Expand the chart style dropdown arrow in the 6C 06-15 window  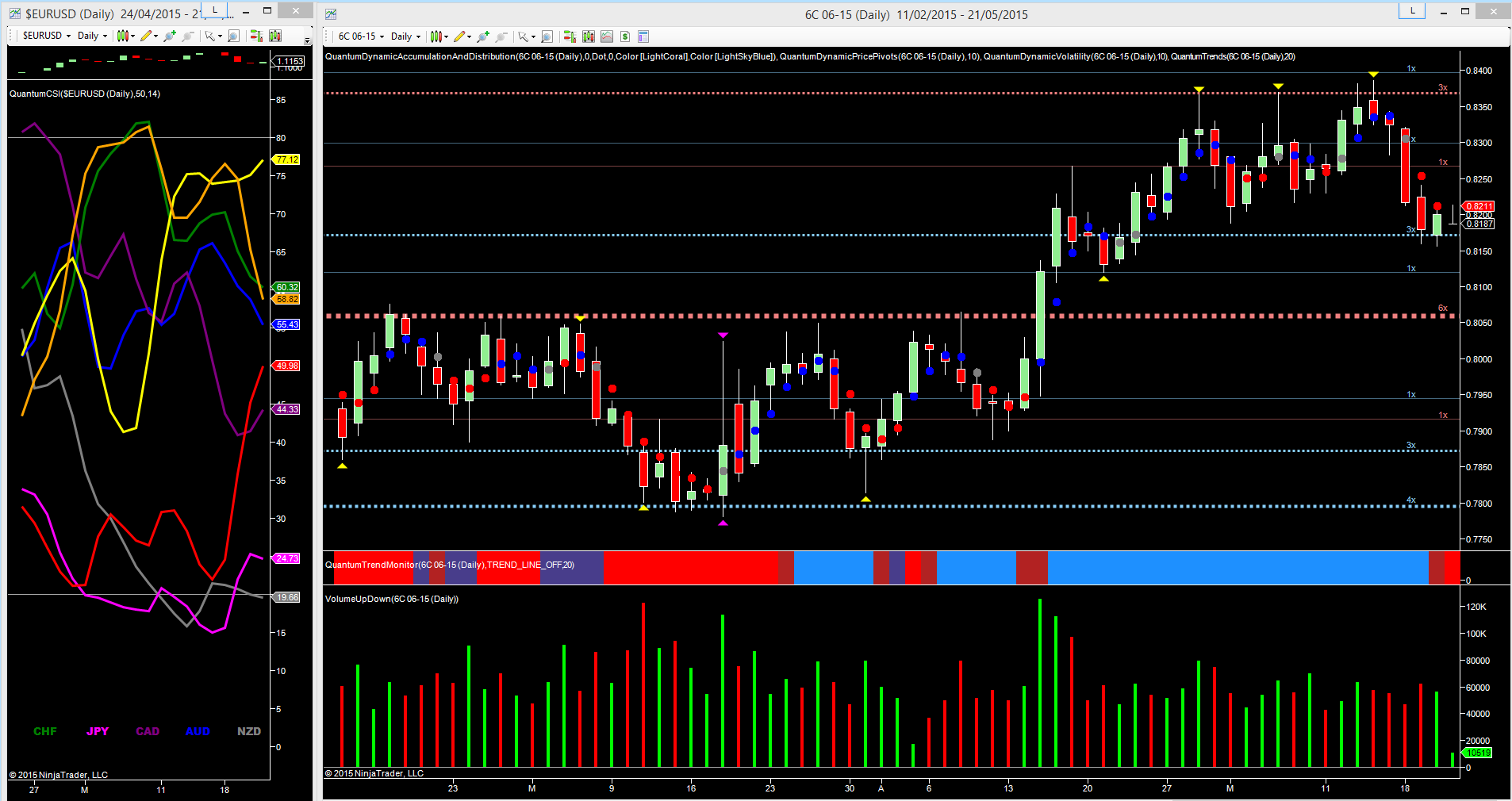click(447, 37)
